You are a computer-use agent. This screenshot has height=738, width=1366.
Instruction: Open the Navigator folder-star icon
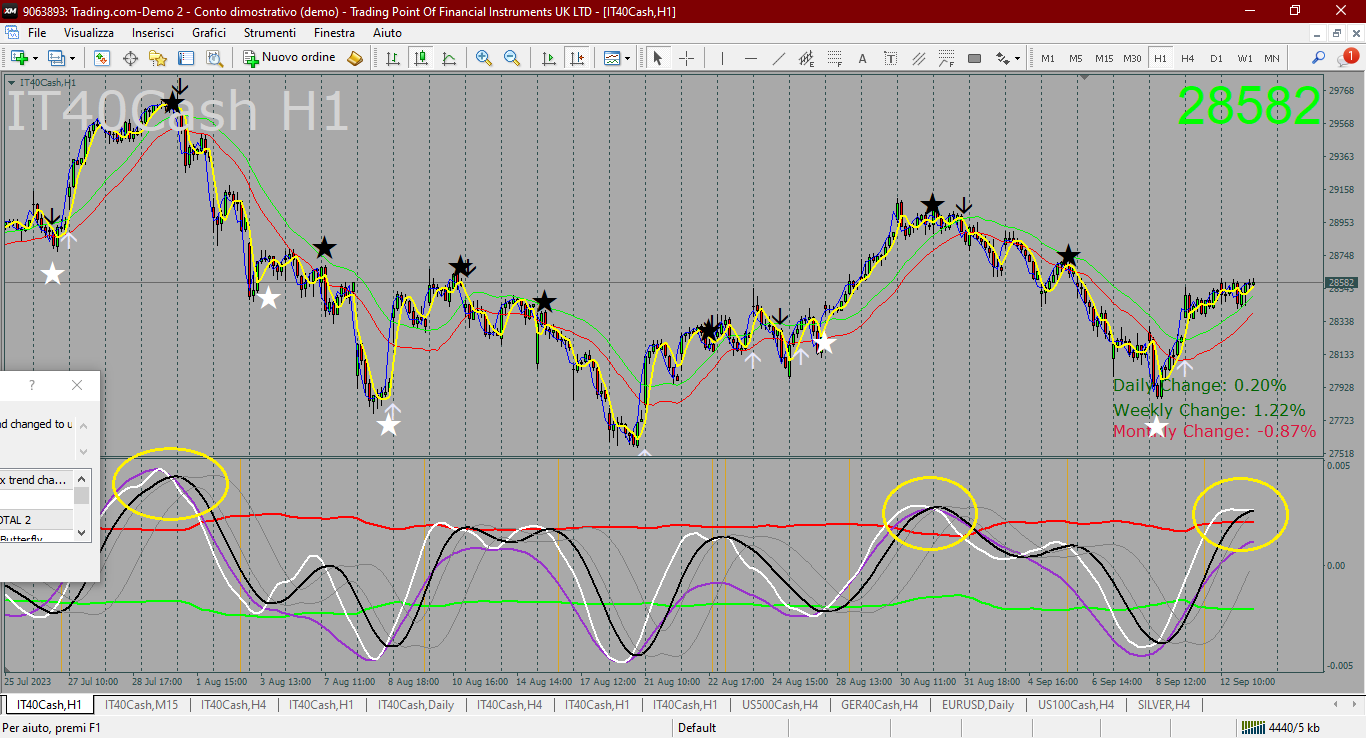click(158, 58)
